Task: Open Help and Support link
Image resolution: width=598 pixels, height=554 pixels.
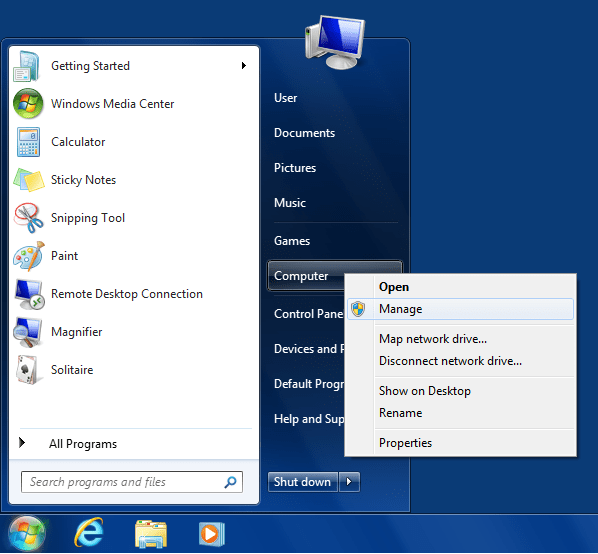Action: click(x=309, y=419)
